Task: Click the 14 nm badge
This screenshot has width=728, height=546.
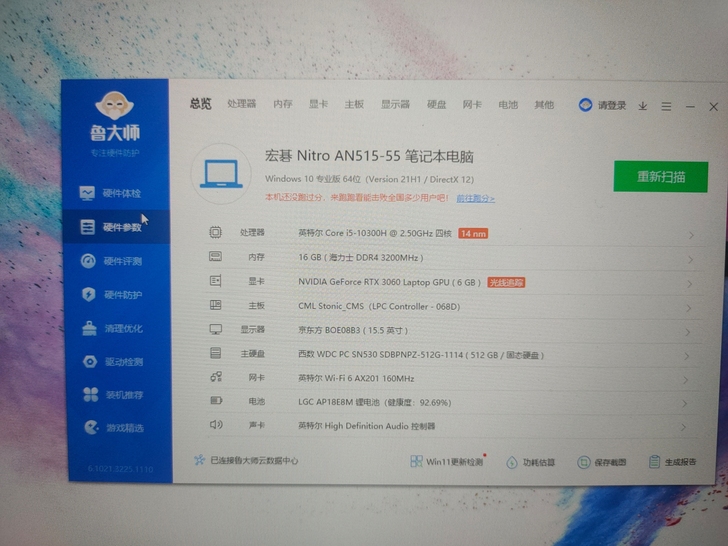Action: pos(473,234)
